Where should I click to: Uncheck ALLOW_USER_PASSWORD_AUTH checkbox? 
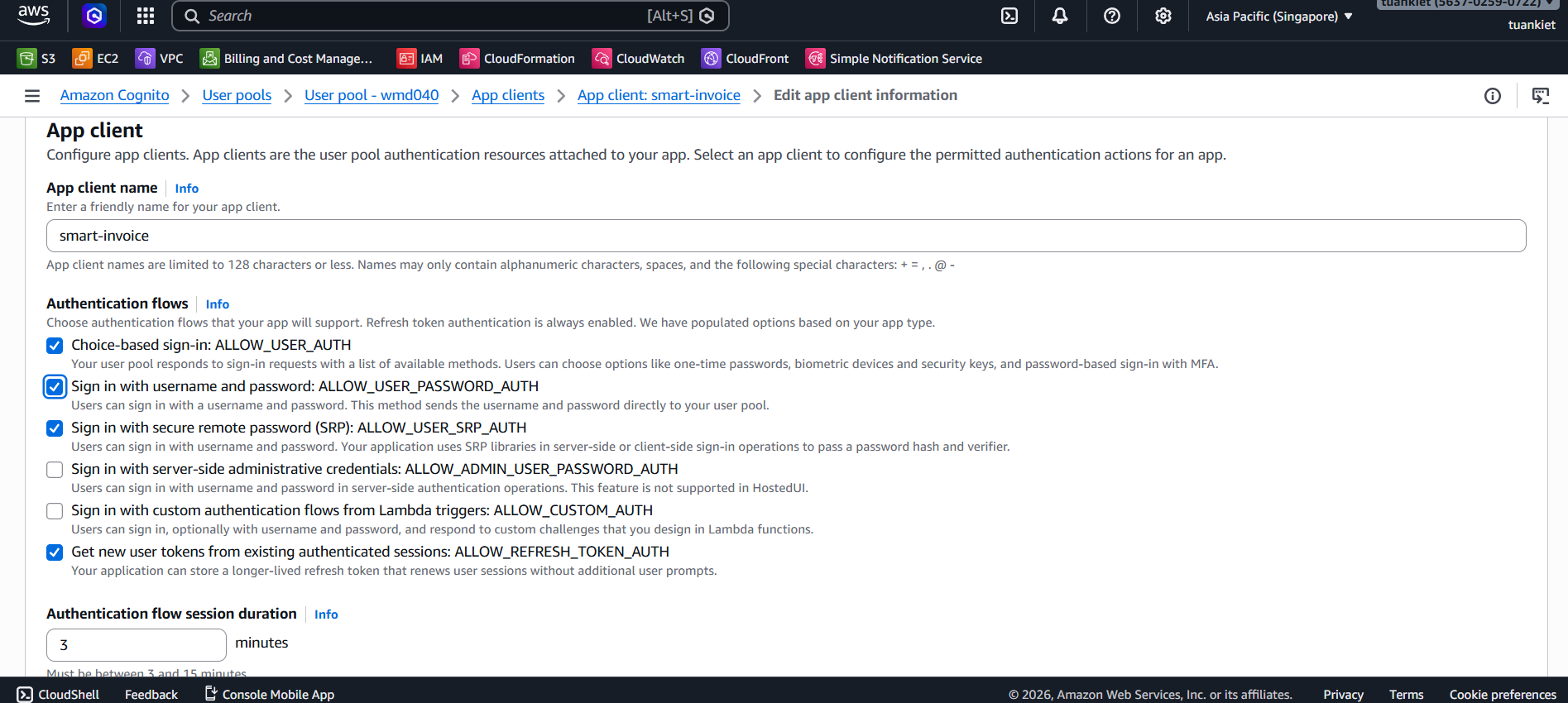coord(55,387)
